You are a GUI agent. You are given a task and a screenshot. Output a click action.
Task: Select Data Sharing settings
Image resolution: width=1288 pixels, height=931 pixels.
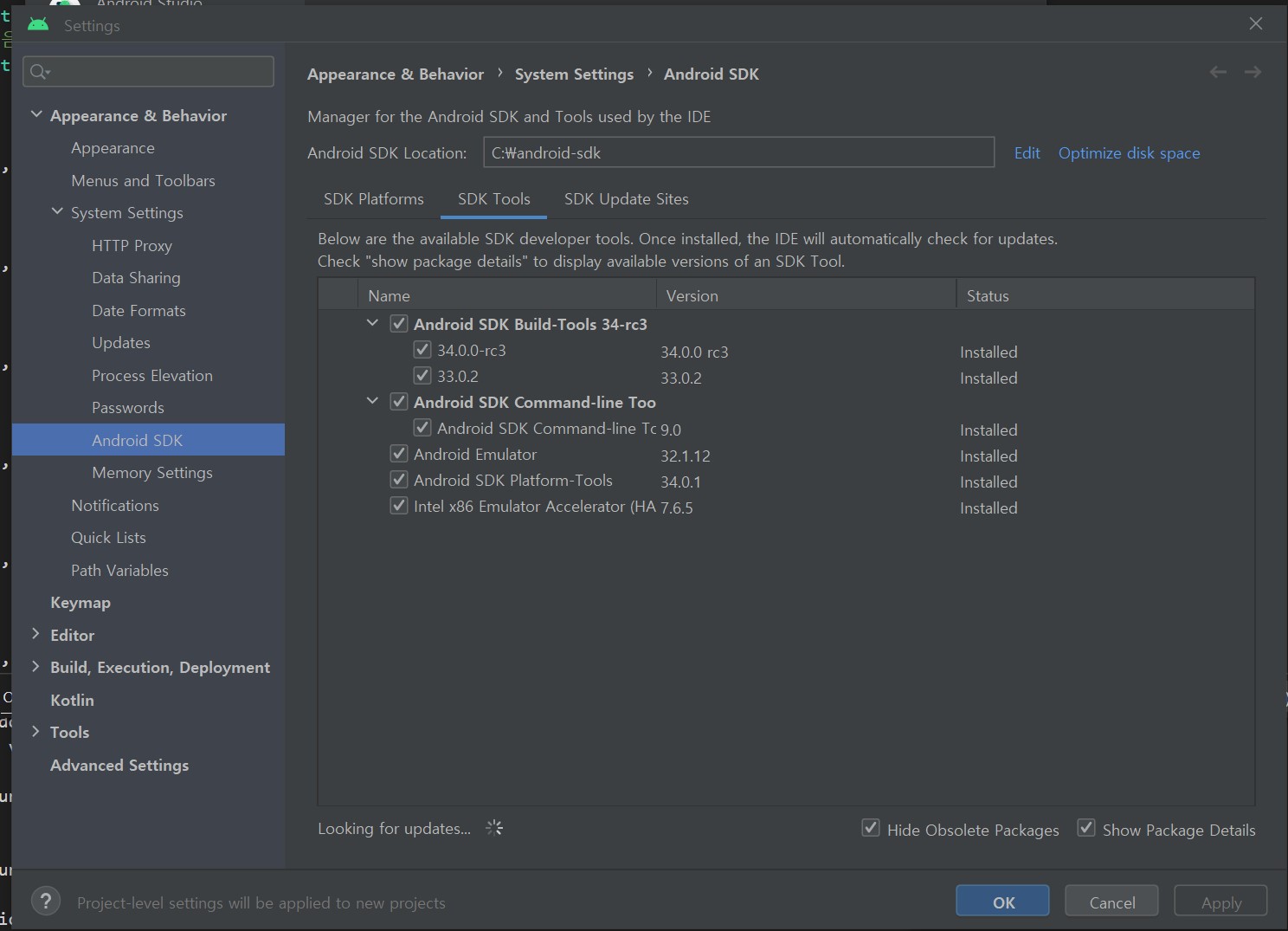136,278
